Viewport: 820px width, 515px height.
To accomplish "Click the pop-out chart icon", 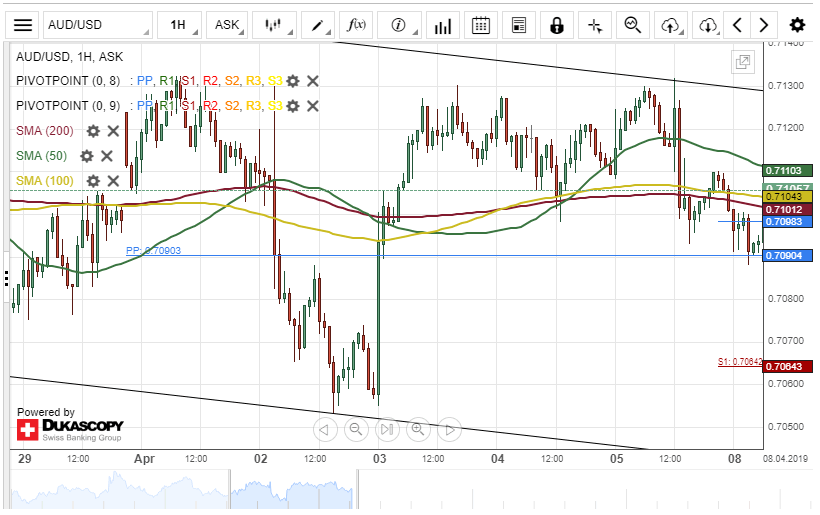I will [x=743, y=62].
